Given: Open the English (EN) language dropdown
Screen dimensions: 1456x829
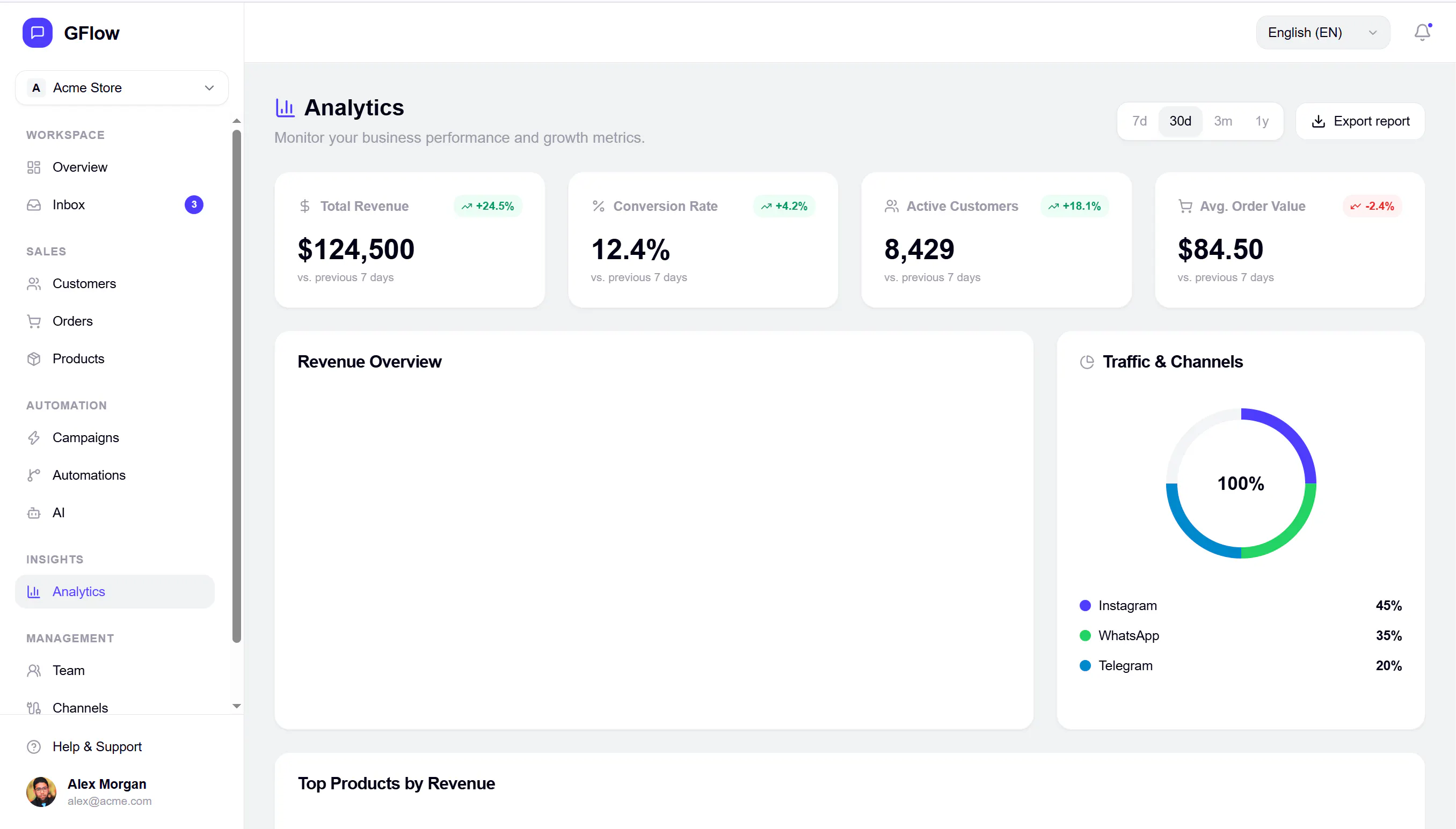Looking at the screenshot, I should click(1323, 32).
